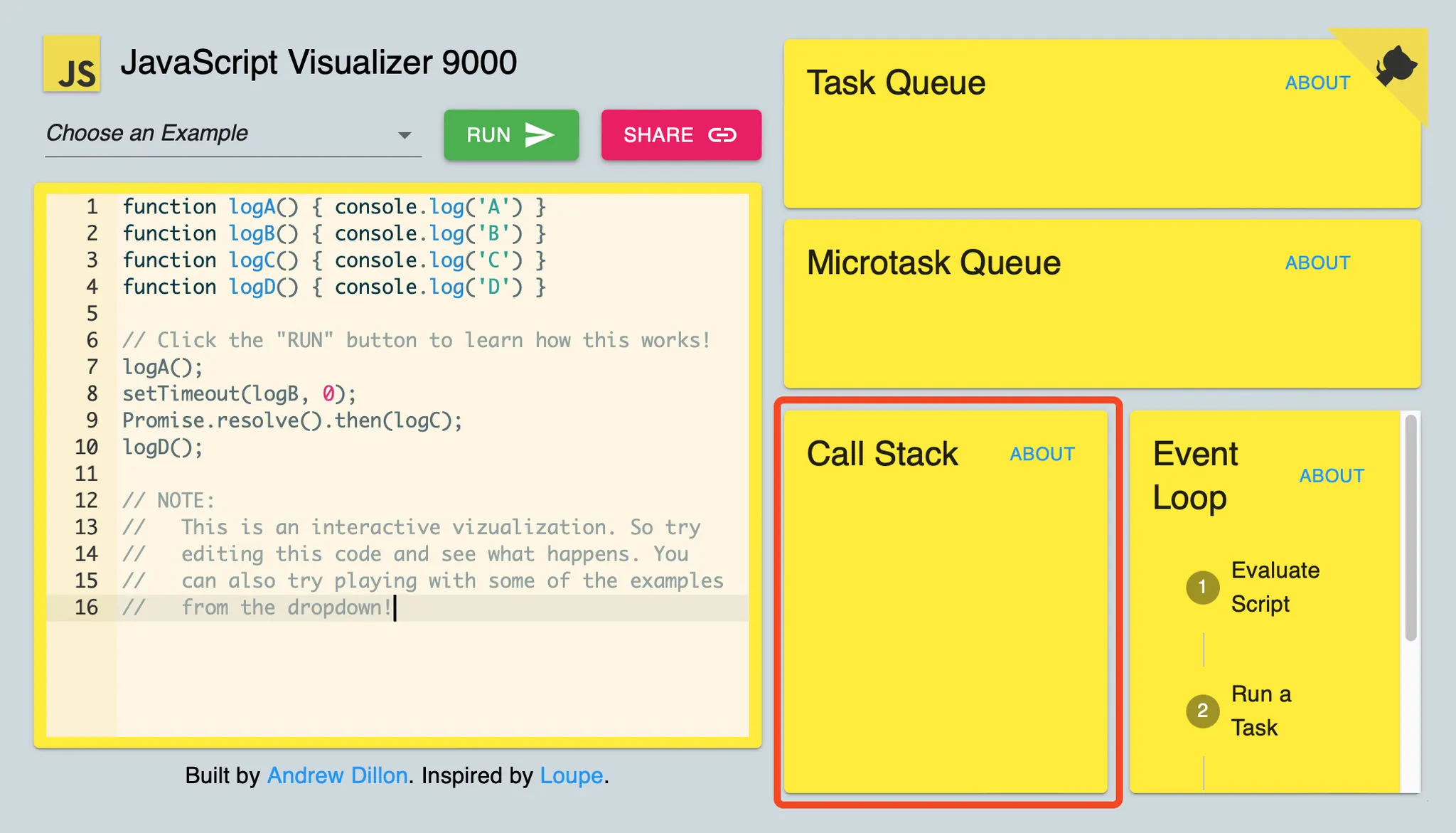Open the Loupe link
The image size is (1456, 833).
[571, 775]
